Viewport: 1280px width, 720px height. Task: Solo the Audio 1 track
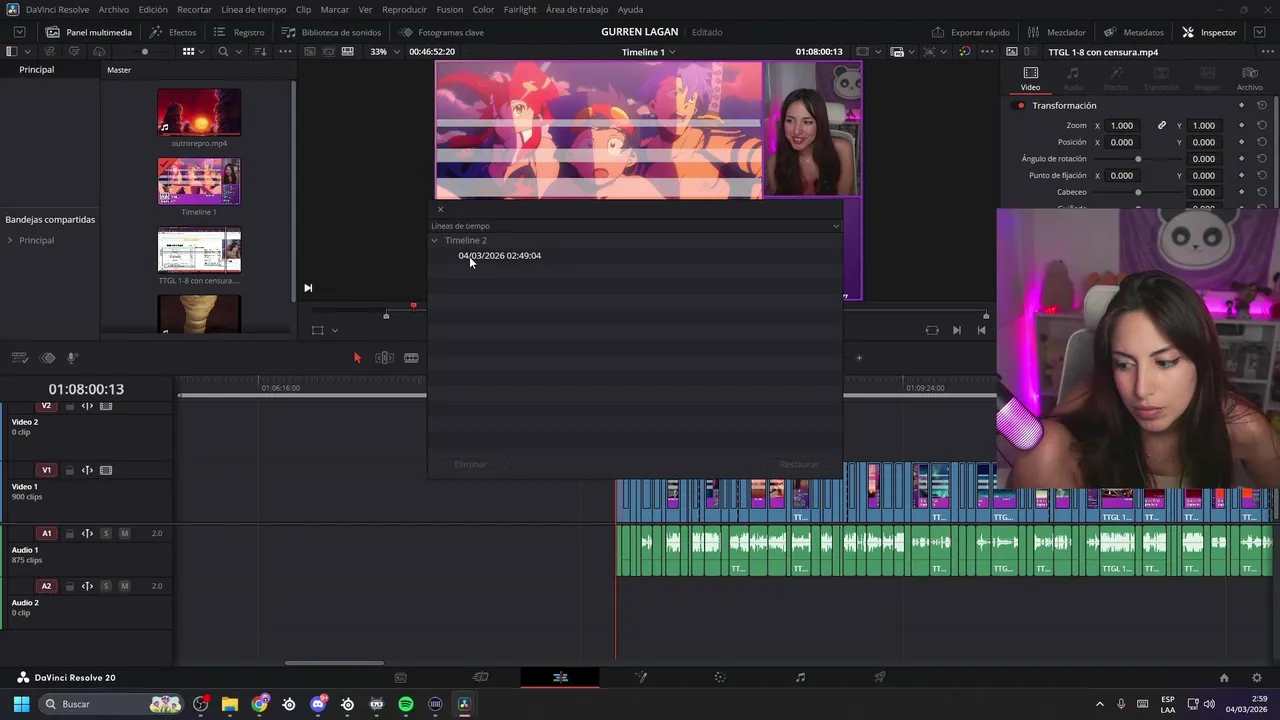pyautogui.click(x=106, y=533)
